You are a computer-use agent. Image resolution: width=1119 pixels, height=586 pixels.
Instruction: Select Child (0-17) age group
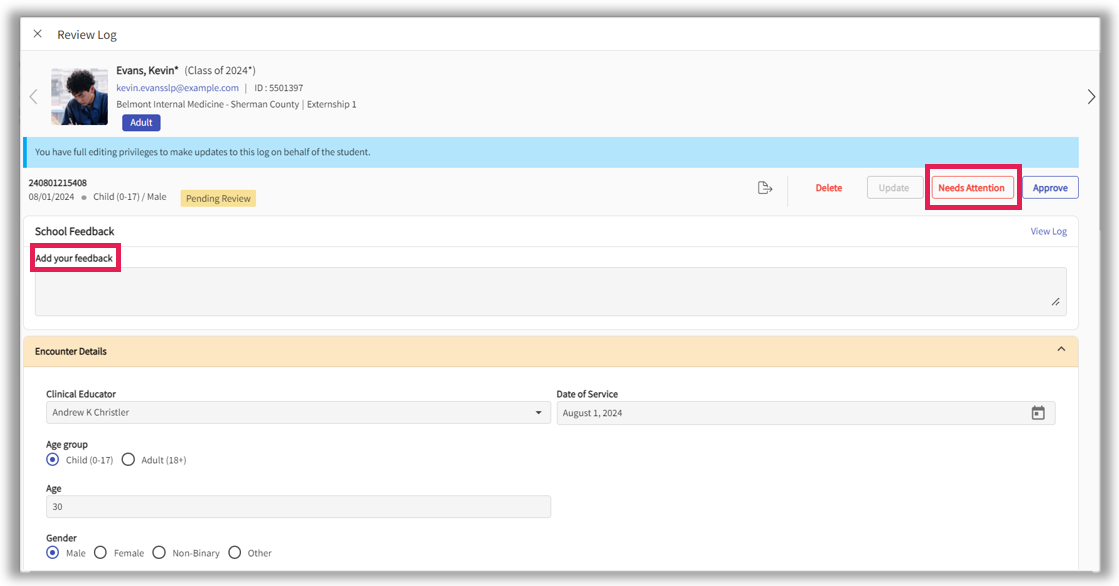(53, 460)
